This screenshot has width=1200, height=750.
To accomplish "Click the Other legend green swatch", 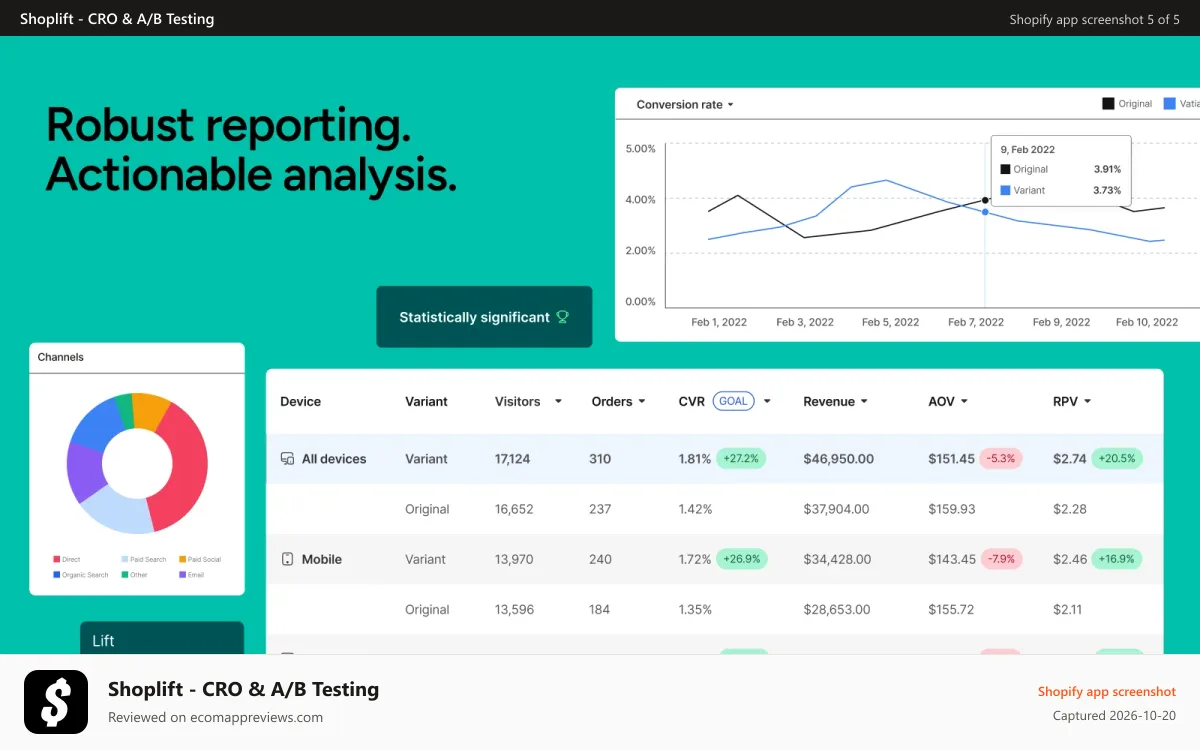I will click(x=124, y=575).
